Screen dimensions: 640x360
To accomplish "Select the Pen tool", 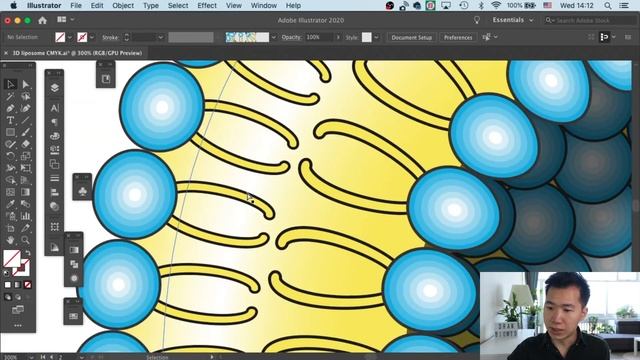I will point(11,108).
